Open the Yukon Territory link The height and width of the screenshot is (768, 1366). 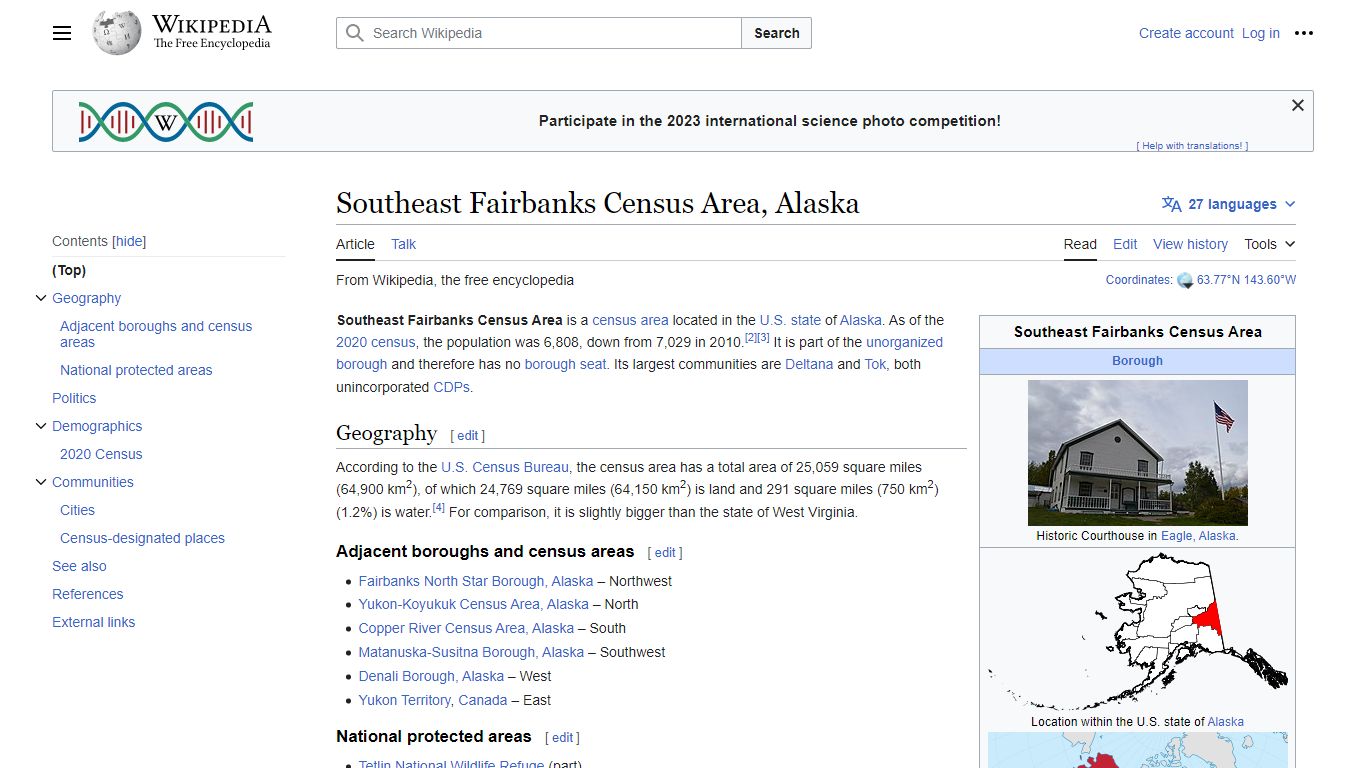(x=406, y=700)
